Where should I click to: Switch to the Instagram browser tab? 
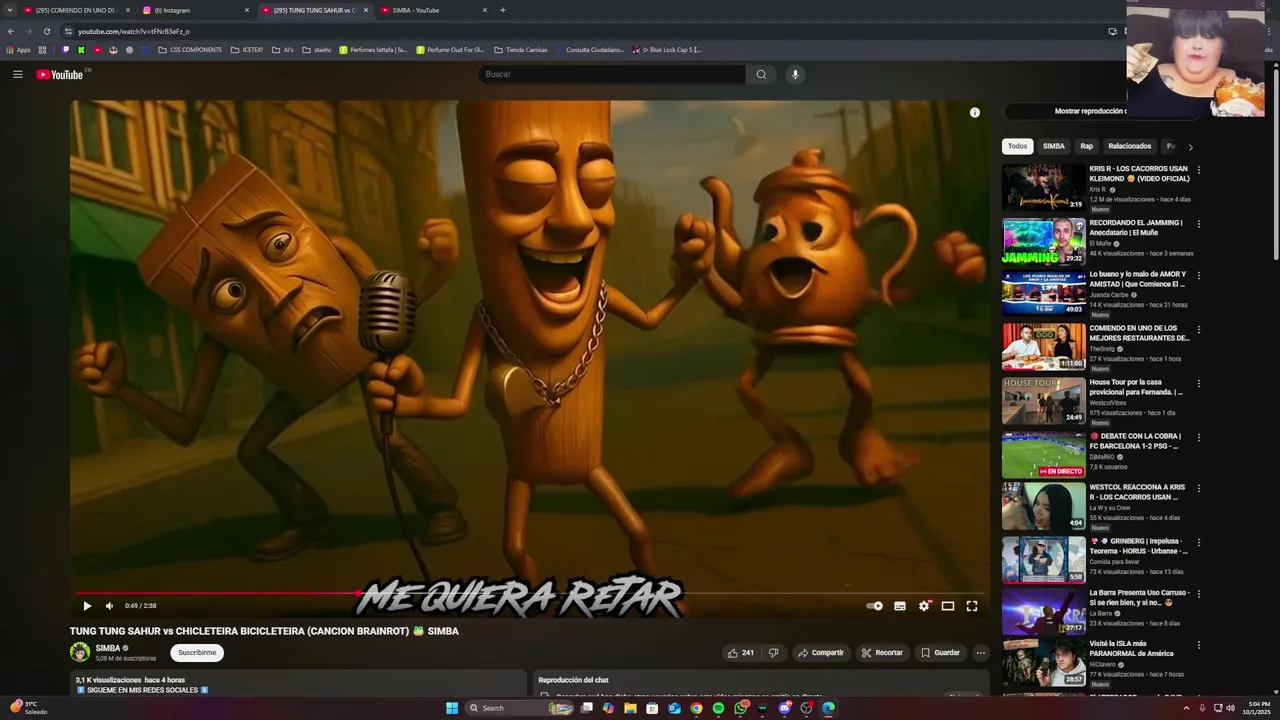click(x=195, y=10)
